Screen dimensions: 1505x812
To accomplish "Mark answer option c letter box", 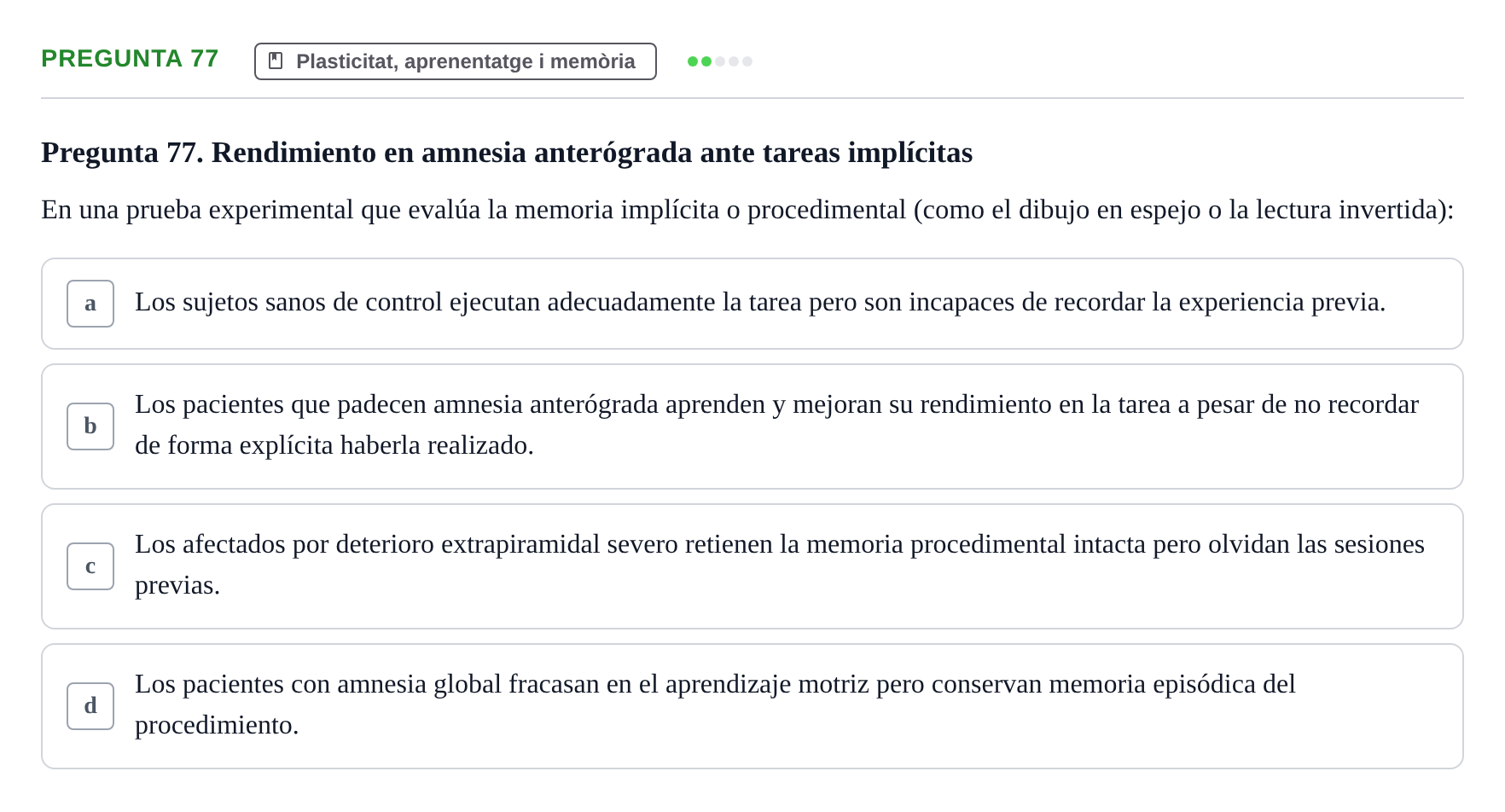I will (90, 566).
